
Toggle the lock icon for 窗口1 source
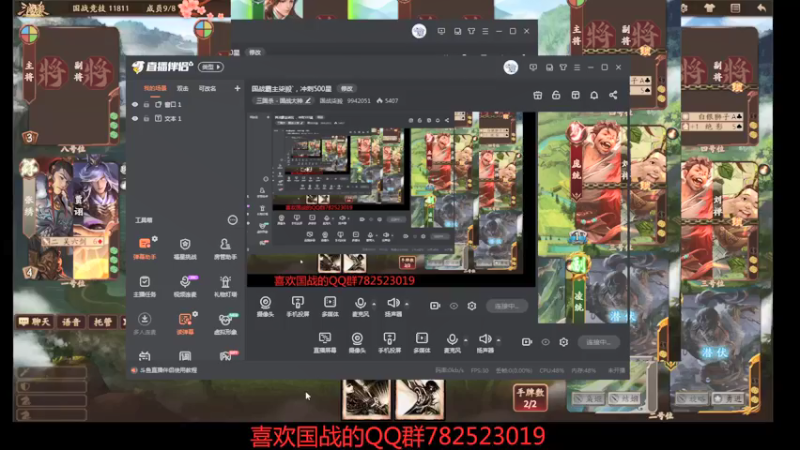point(146,105)
